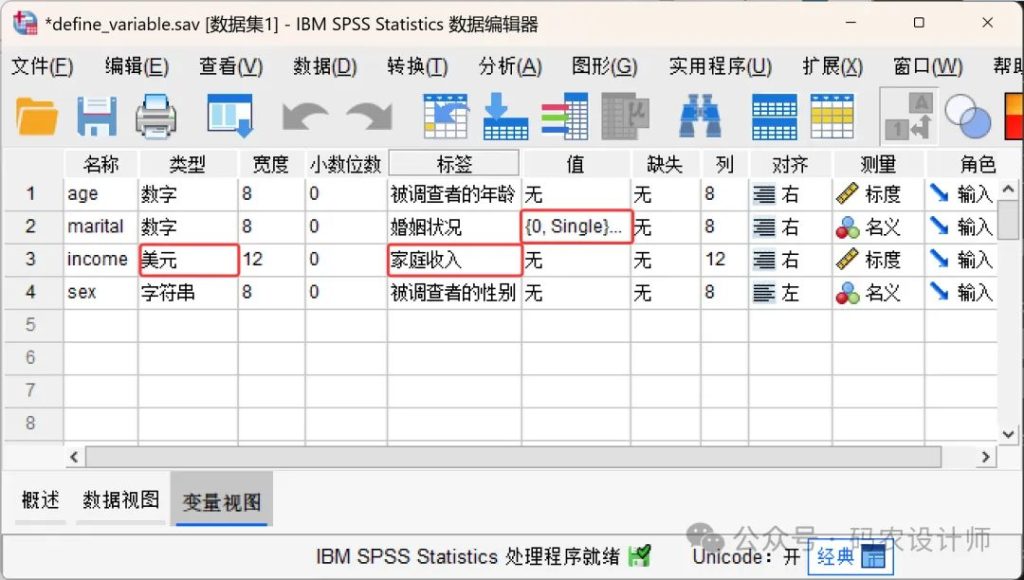The image size is (1024, 580).
Task: Open the Recall recent dialogs icon
Action: click(229, 116)
